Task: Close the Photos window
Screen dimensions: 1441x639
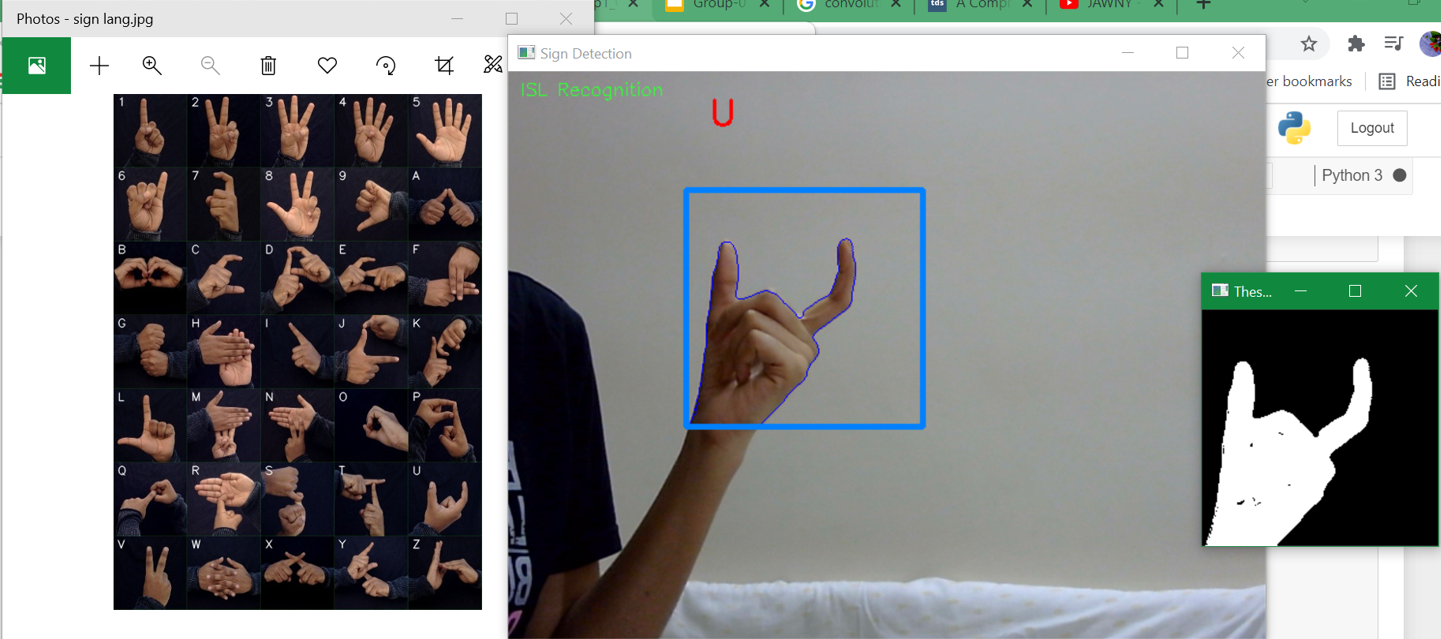Action: point(566,19)
